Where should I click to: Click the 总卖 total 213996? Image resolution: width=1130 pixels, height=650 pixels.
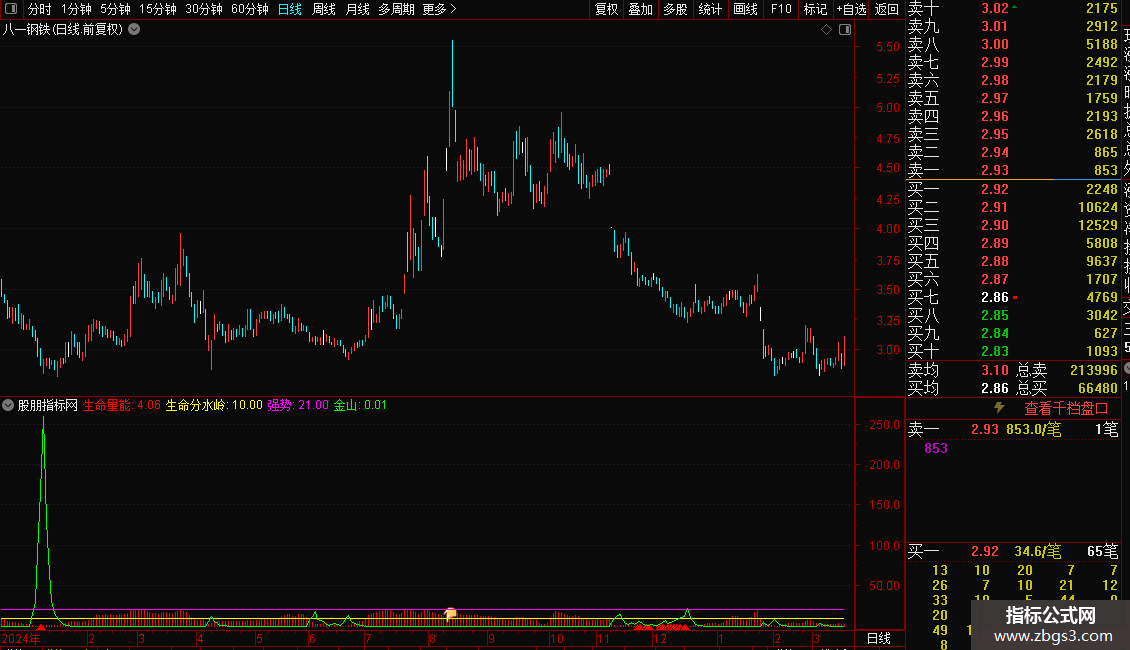[1094, 370]
